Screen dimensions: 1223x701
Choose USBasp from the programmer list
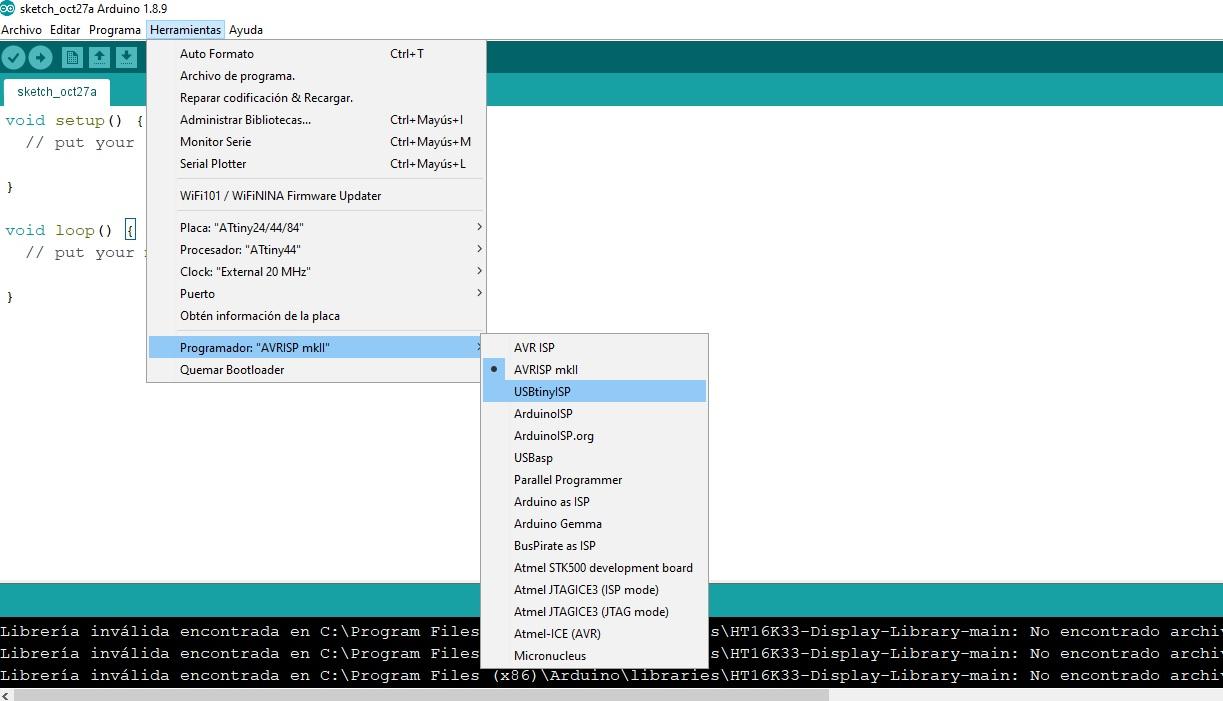[533, 458]
